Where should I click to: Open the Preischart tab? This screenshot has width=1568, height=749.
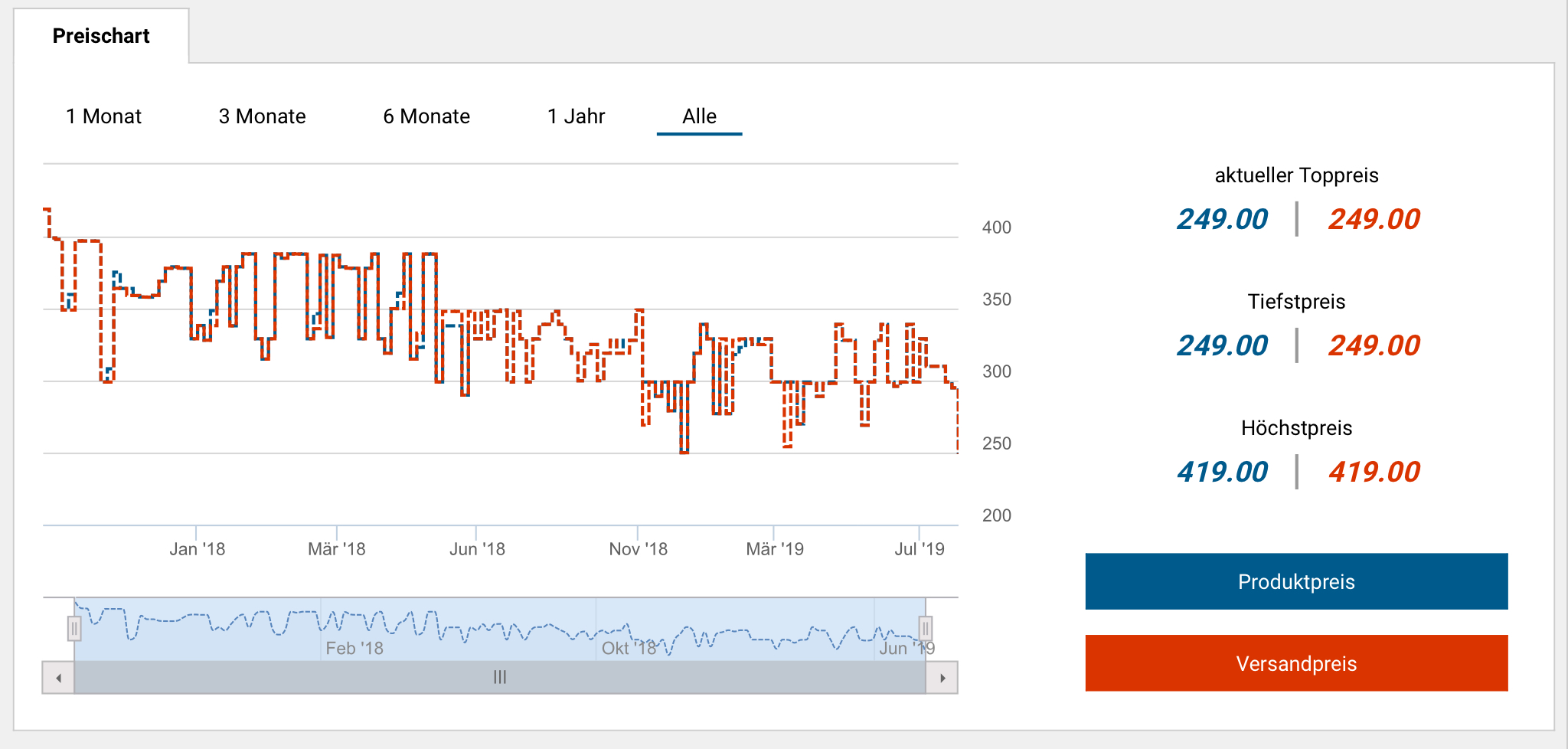(x=101, y=36)
